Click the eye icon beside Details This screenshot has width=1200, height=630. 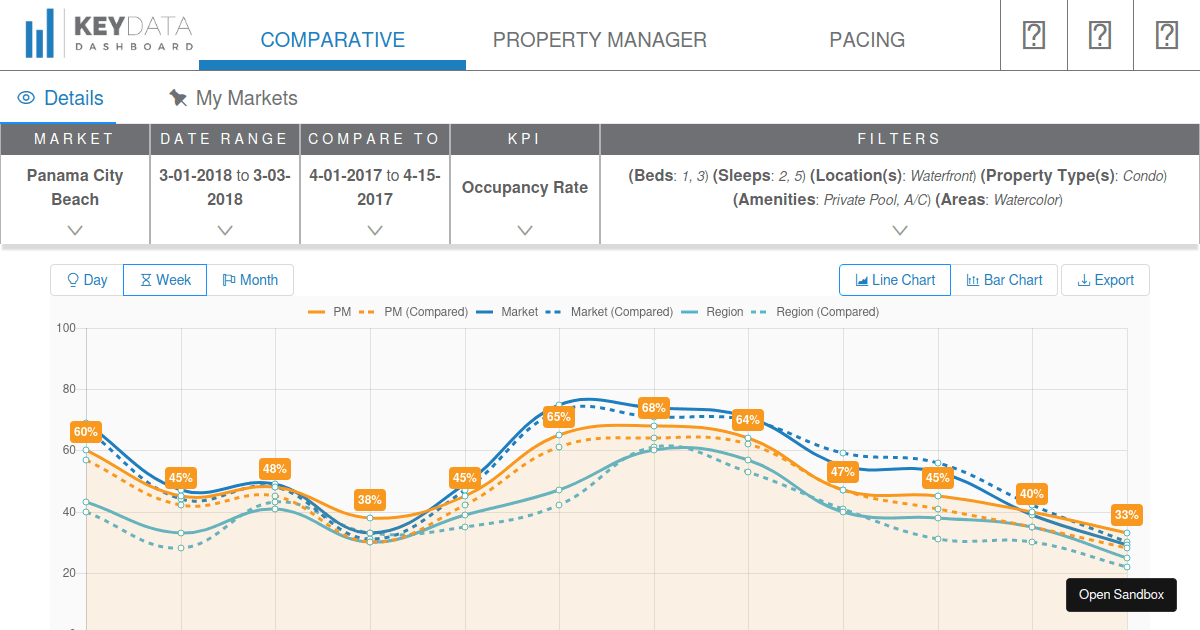coord(26,98)
